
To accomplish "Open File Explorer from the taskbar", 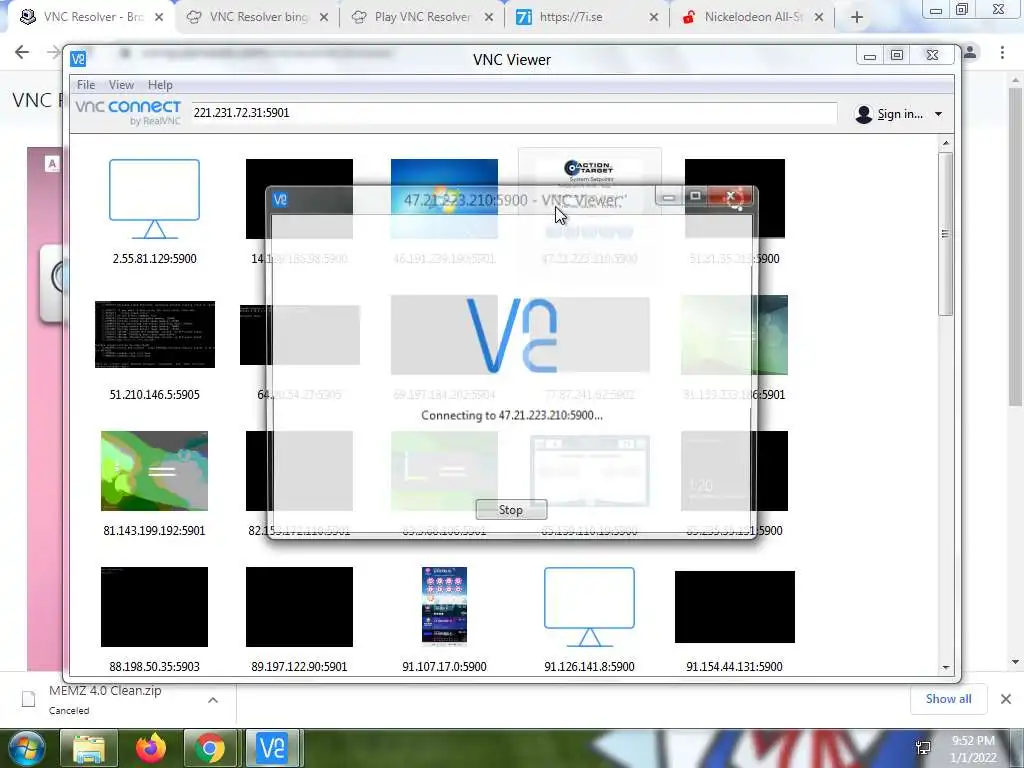I will pyautogui.click(x=89, y=748).
